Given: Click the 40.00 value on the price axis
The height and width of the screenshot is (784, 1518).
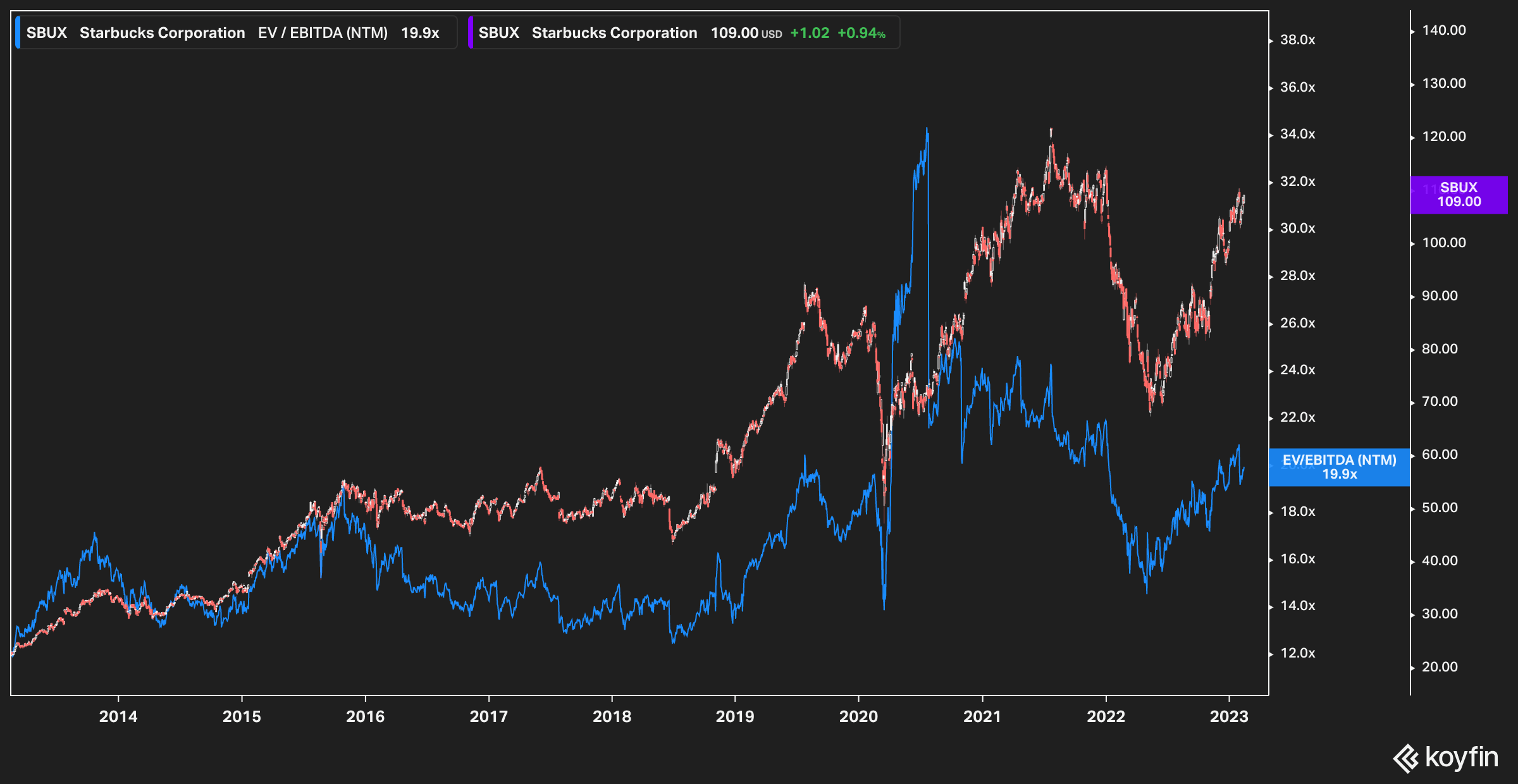Looking at the screenshot, I should [x=1440, y=561].
